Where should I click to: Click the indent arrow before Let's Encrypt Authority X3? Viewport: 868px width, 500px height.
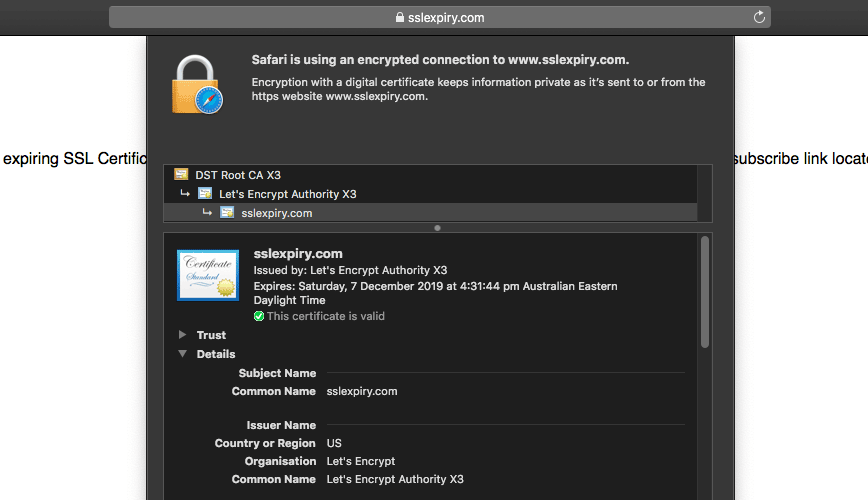tap(185, 194)
